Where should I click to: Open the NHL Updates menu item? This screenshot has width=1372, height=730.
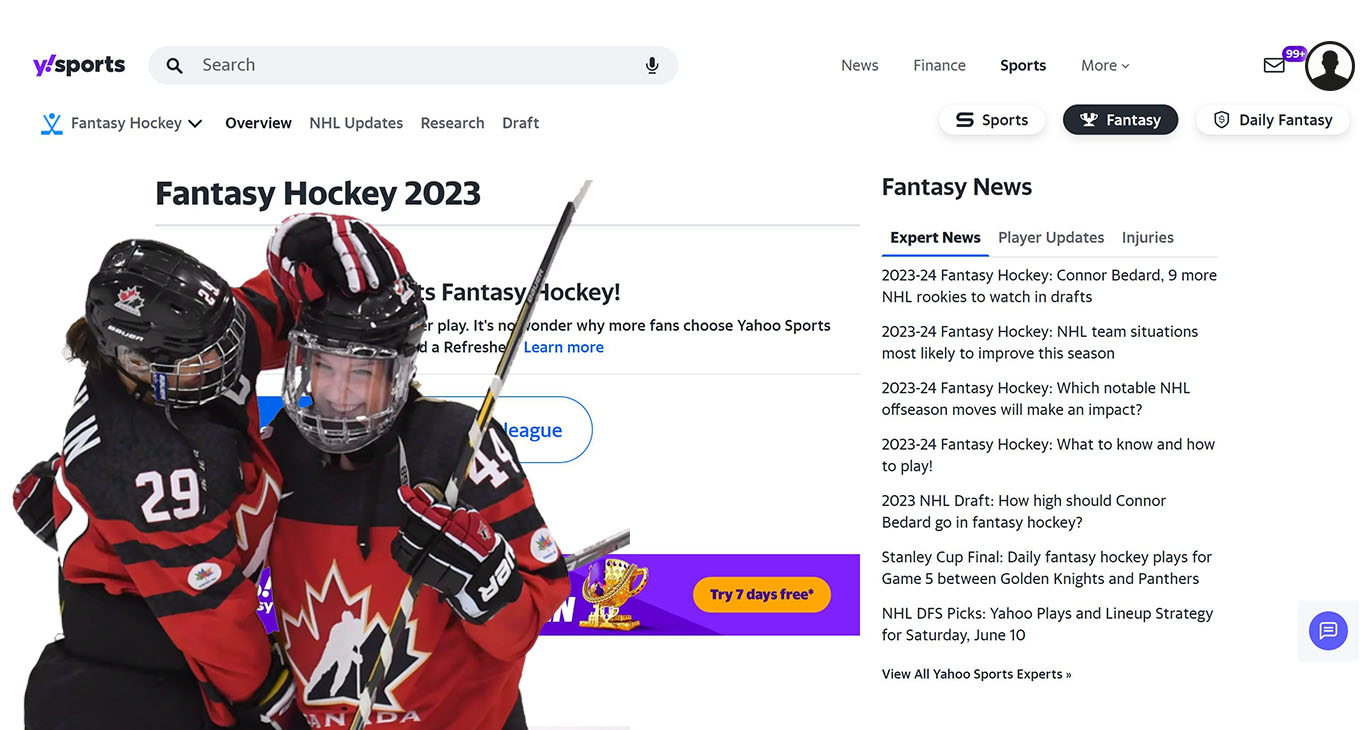point(356,123)
